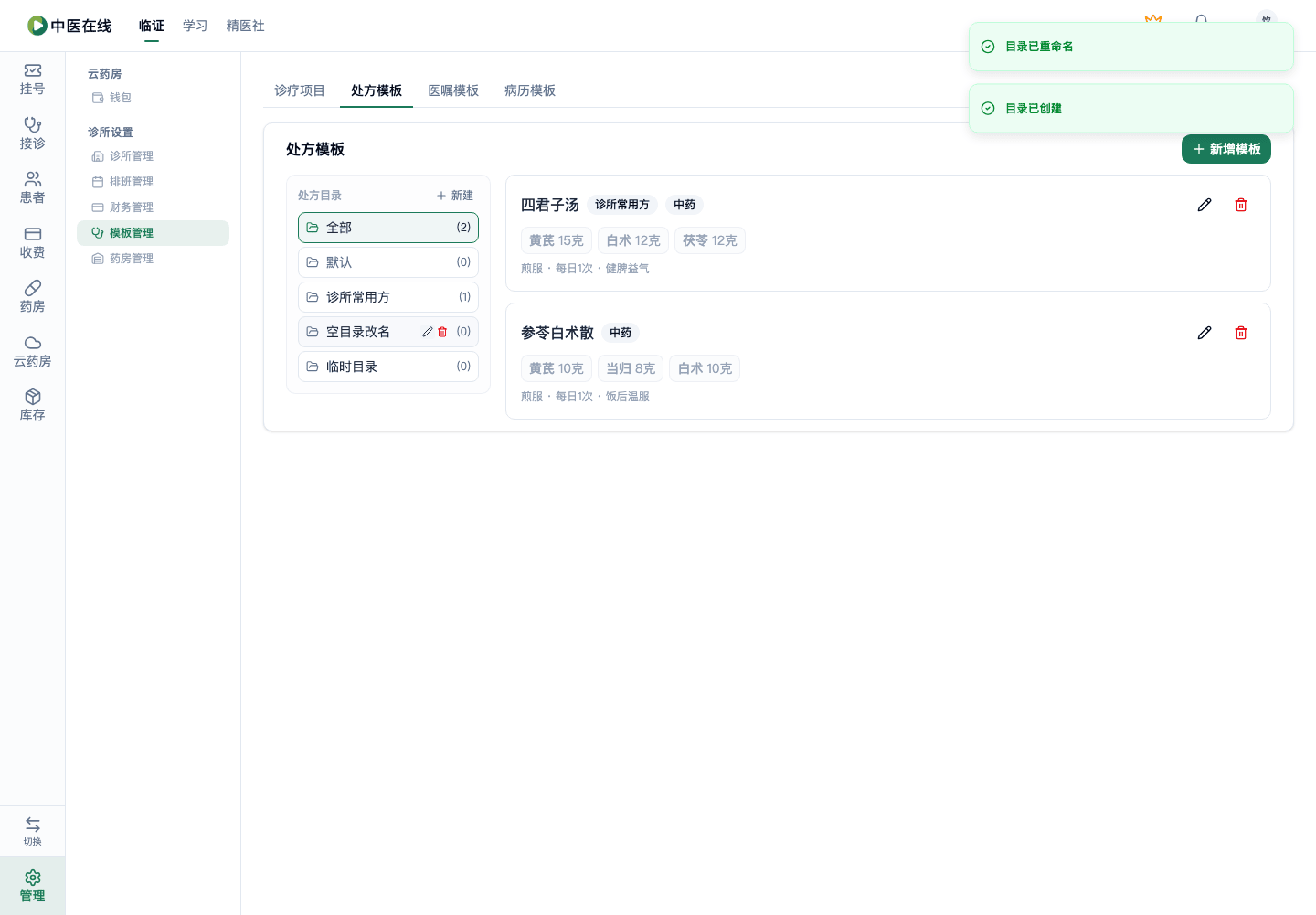Switch to the 学习 top navigation tab
This screenshot has width=1316, height=915.
[x=196, y=26]
